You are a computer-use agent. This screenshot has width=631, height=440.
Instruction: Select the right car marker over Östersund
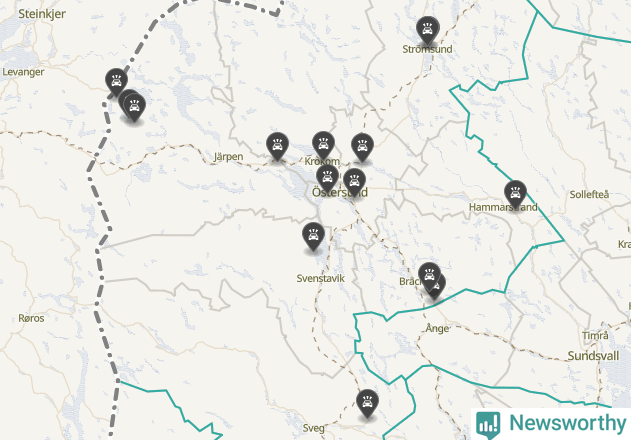354,182
